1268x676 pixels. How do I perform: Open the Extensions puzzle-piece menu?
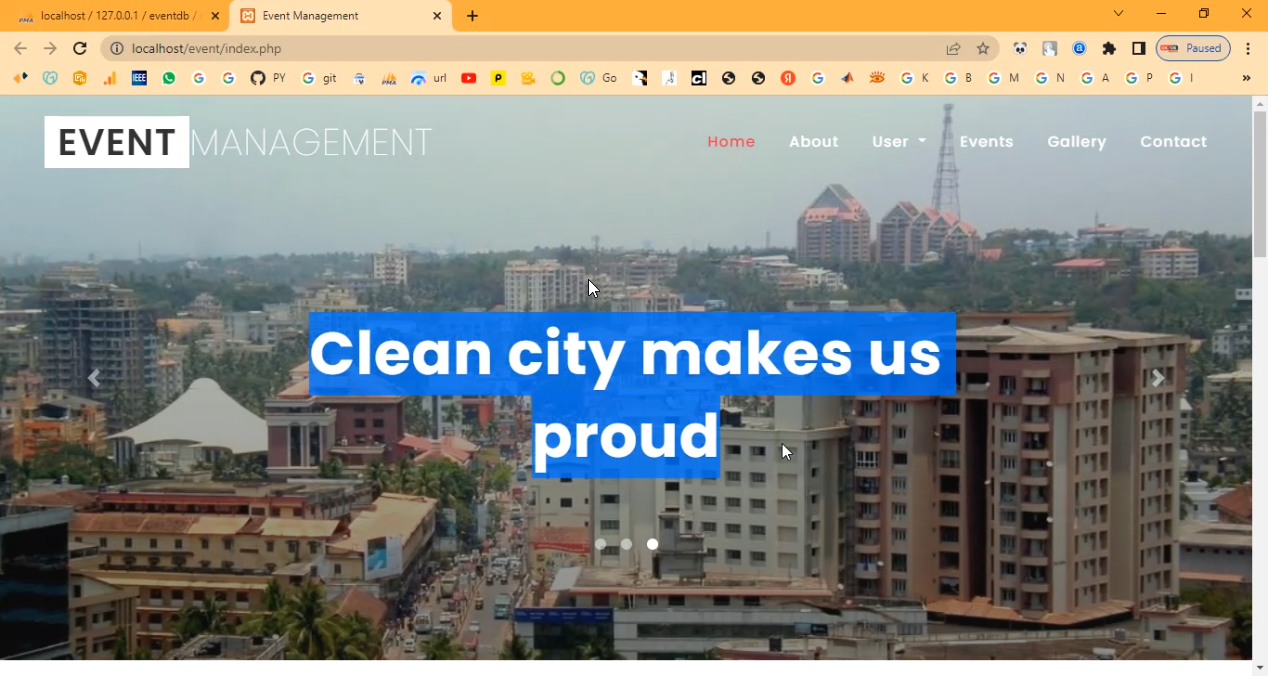(1109, 48)
